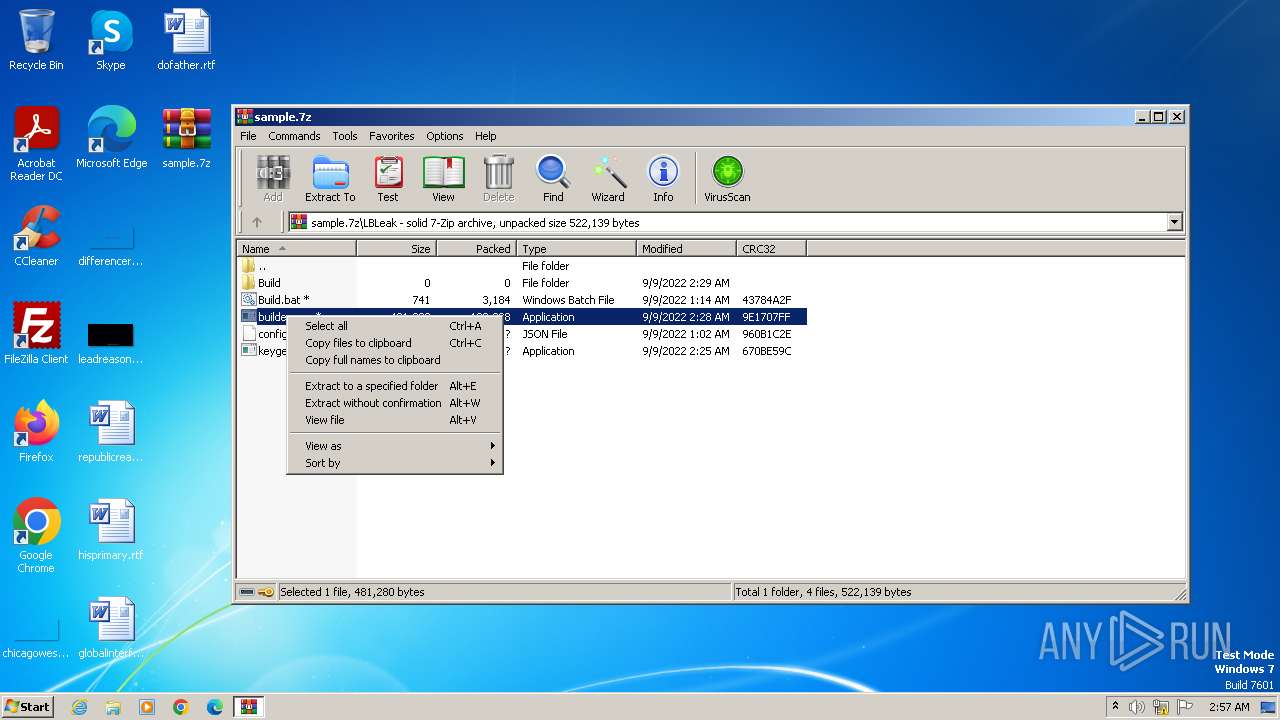Launch the Wizard tool
The height and width of the screenshot is (720, 1280).
click(x=608, y=179)
